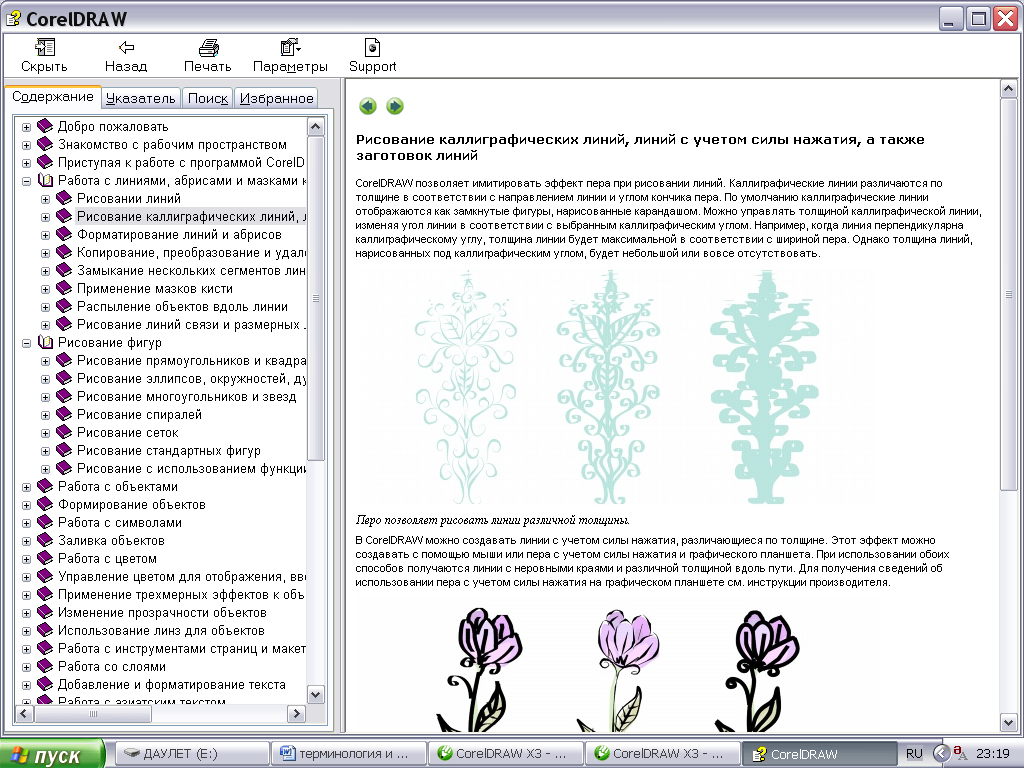The image size is (1024, 768).
Task: Click the Печать (Print) toolbar icon
Action: click(x=208, y=48)
